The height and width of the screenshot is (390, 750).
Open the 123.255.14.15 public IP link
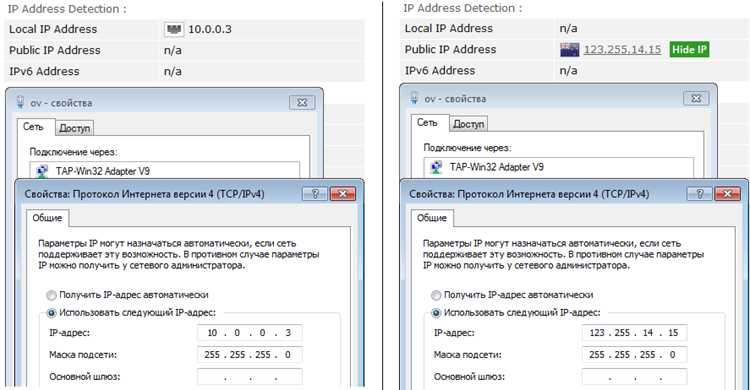click(622, 49)
